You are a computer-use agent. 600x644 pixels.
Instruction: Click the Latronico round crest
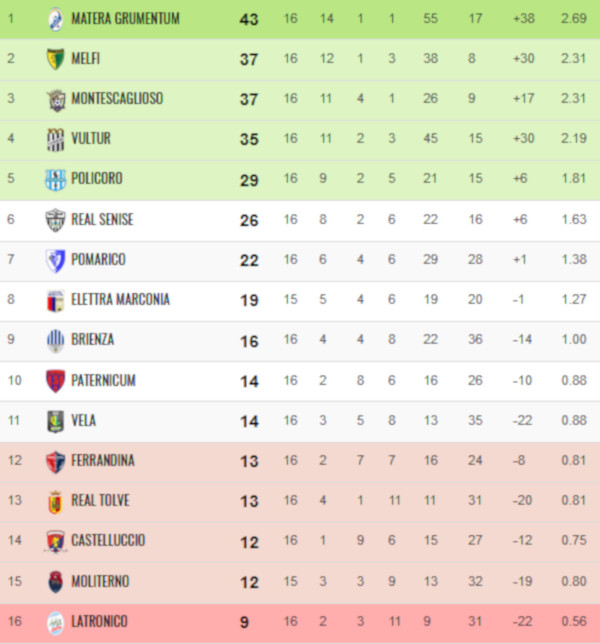(x=55, y=623)
